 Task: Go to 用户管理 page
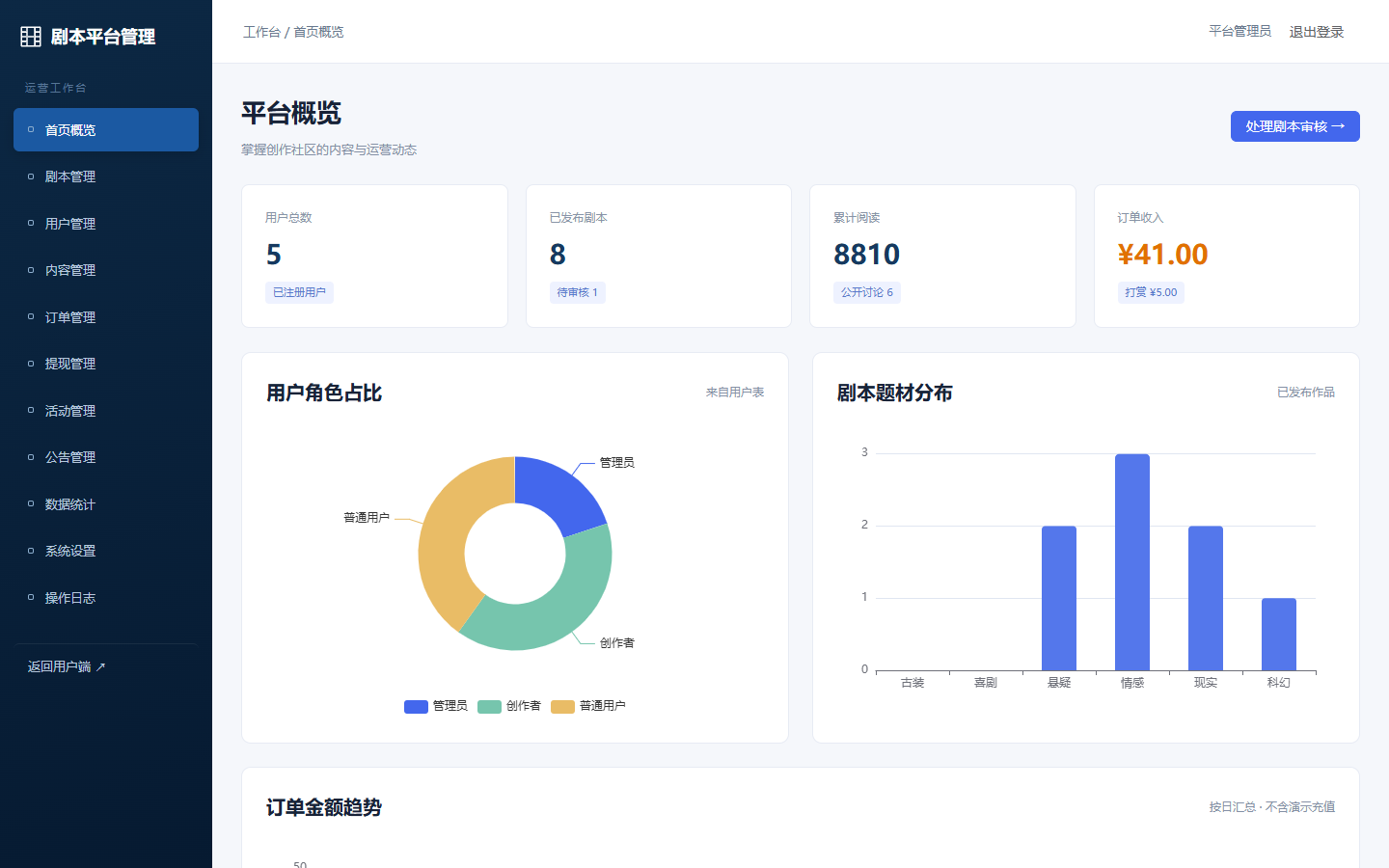(106, 224)
